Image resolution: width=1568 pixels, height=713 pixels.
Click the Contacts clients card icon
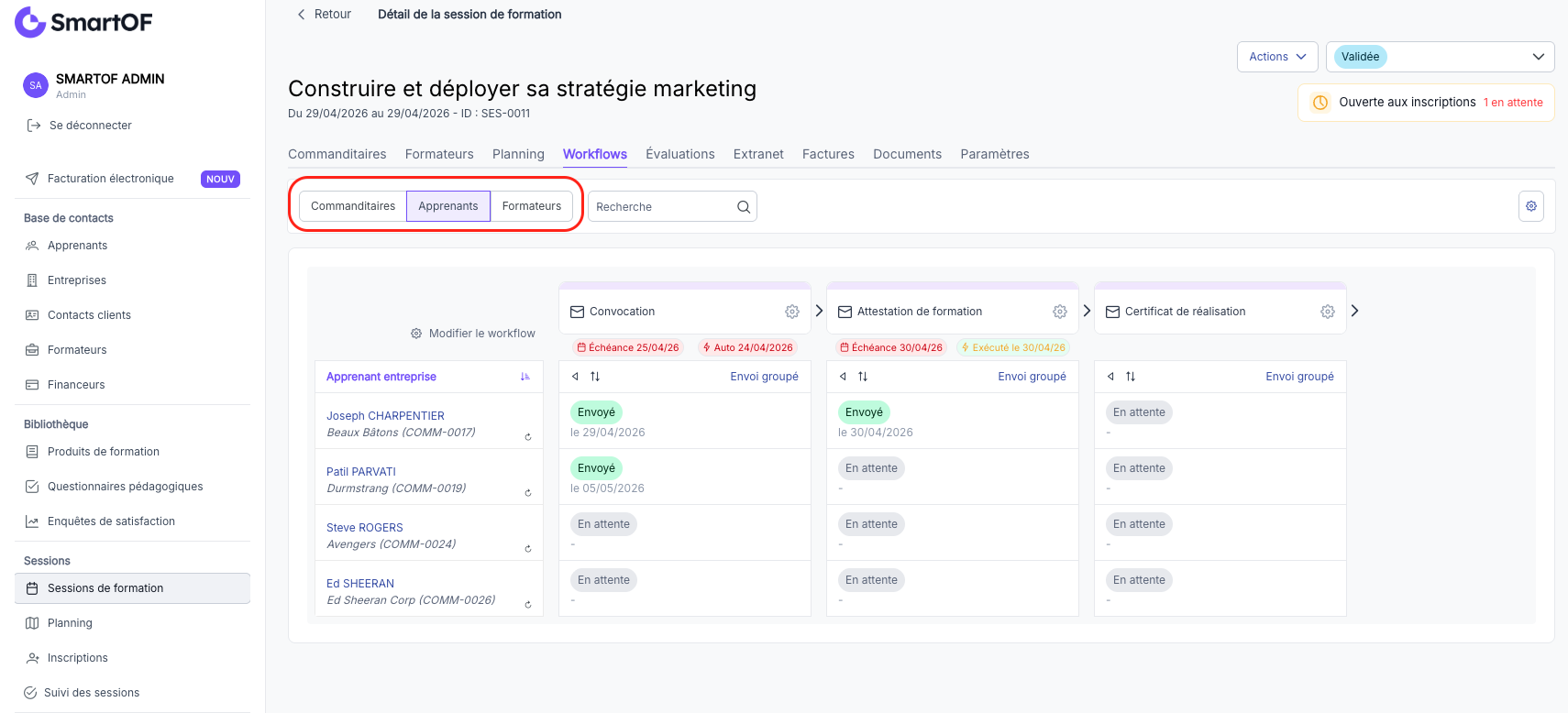32,315
